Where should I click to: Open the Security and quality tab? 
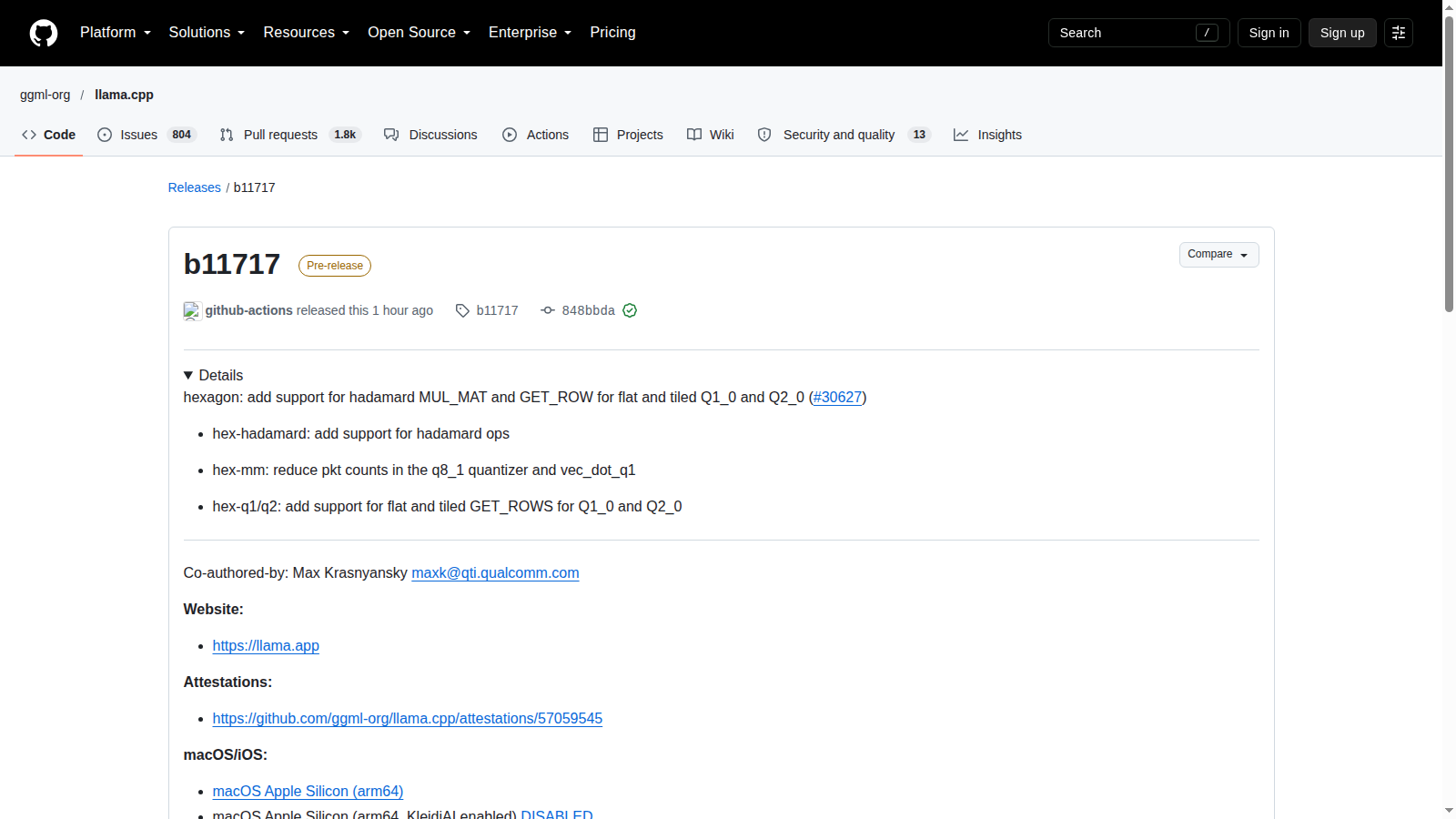[844, 135]
